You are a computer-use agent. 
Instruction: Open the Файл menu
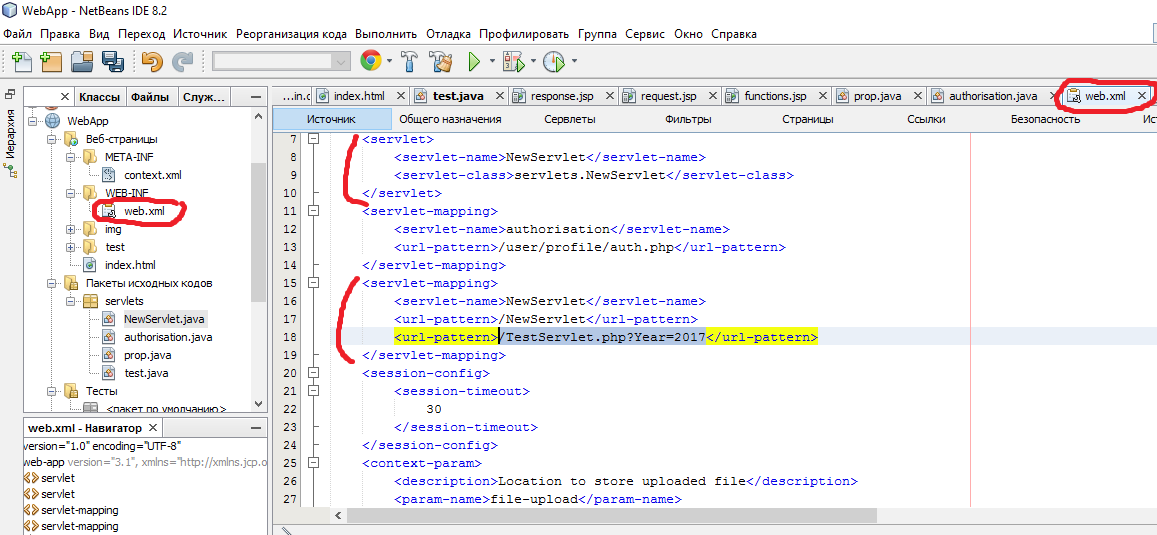(x=18, y=34)
